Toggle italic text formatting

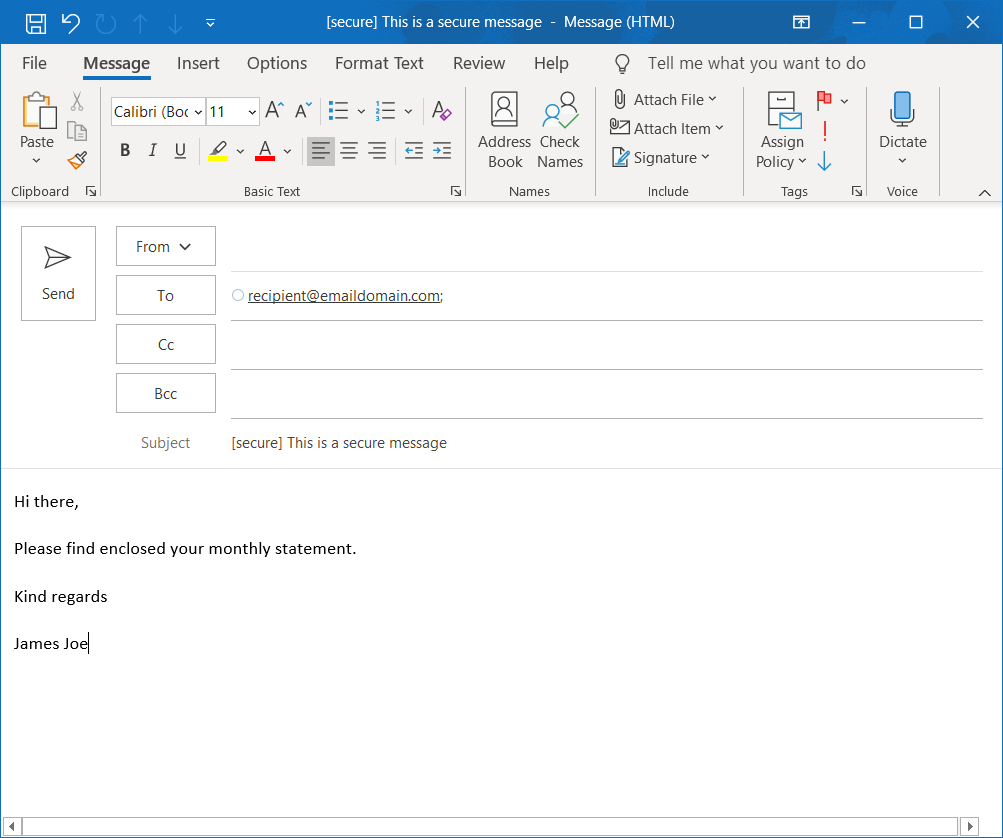coord(152,151)
